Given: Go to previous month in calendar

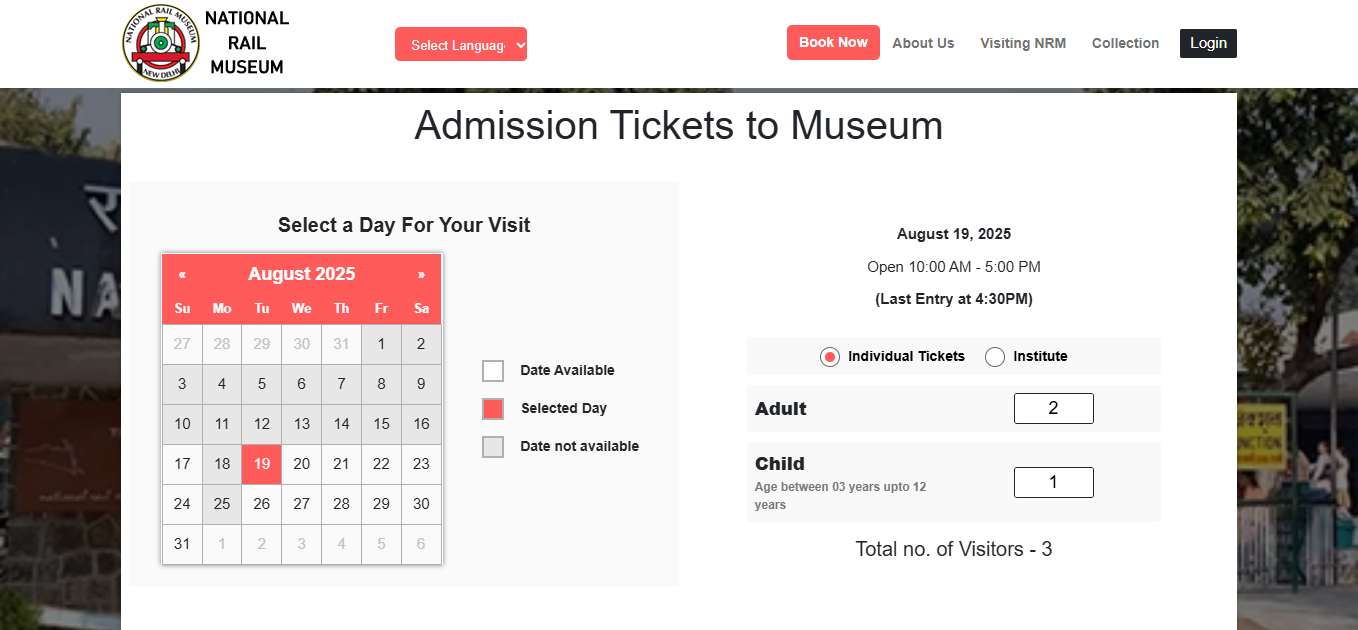Looking at the screenshot, I should click(x=182, y=274).
